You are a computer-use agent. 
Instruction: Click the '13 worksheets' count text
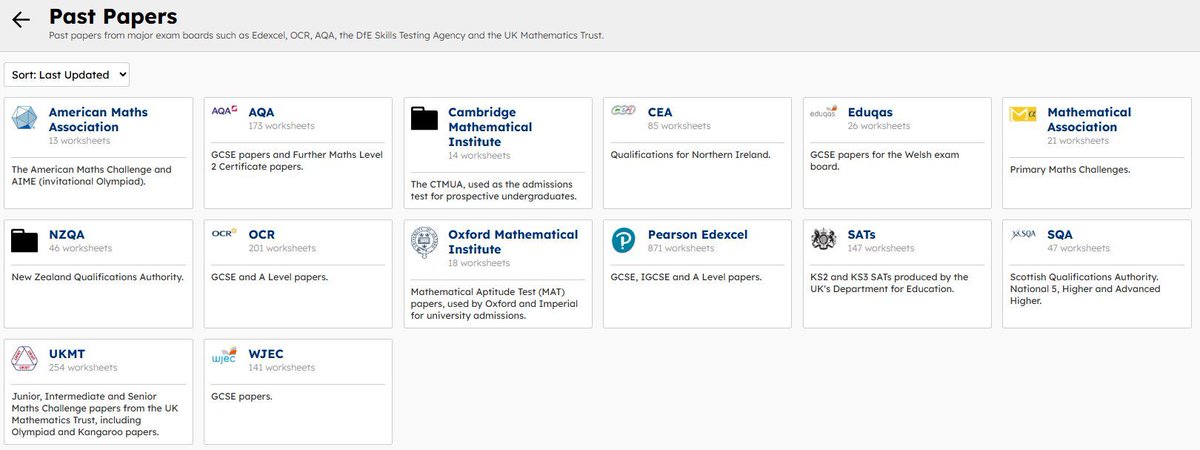[x=79, y=141]
